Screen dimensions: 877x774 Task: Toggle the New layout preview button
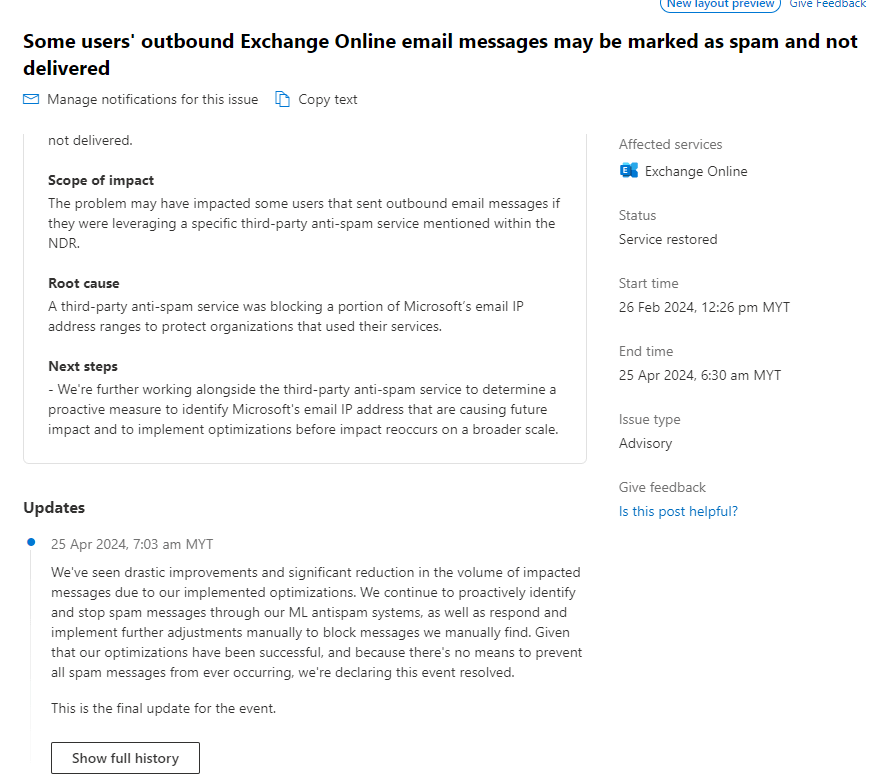[720, 4]
